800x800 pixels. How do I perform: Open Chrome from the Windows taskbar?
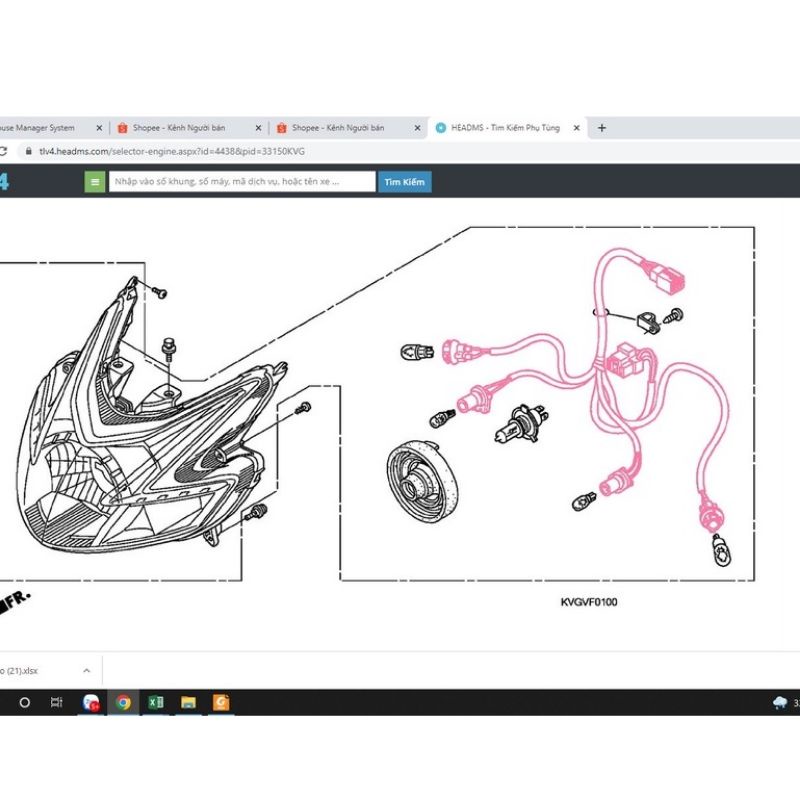pyautogui.click(x=123, y=702)
